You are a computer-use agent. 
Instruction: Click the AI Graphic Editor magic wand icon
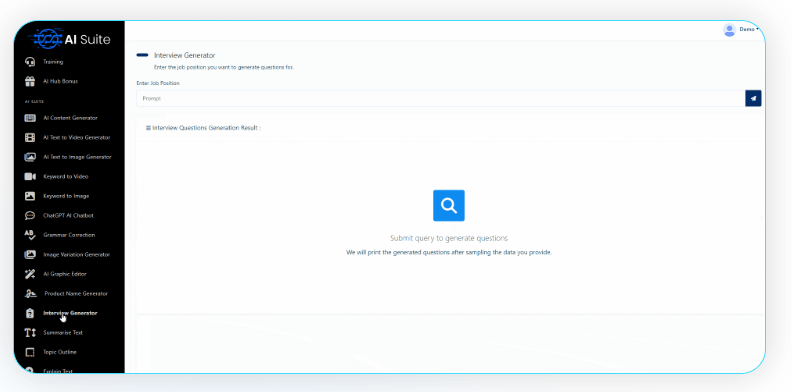(x=30, y=274)
